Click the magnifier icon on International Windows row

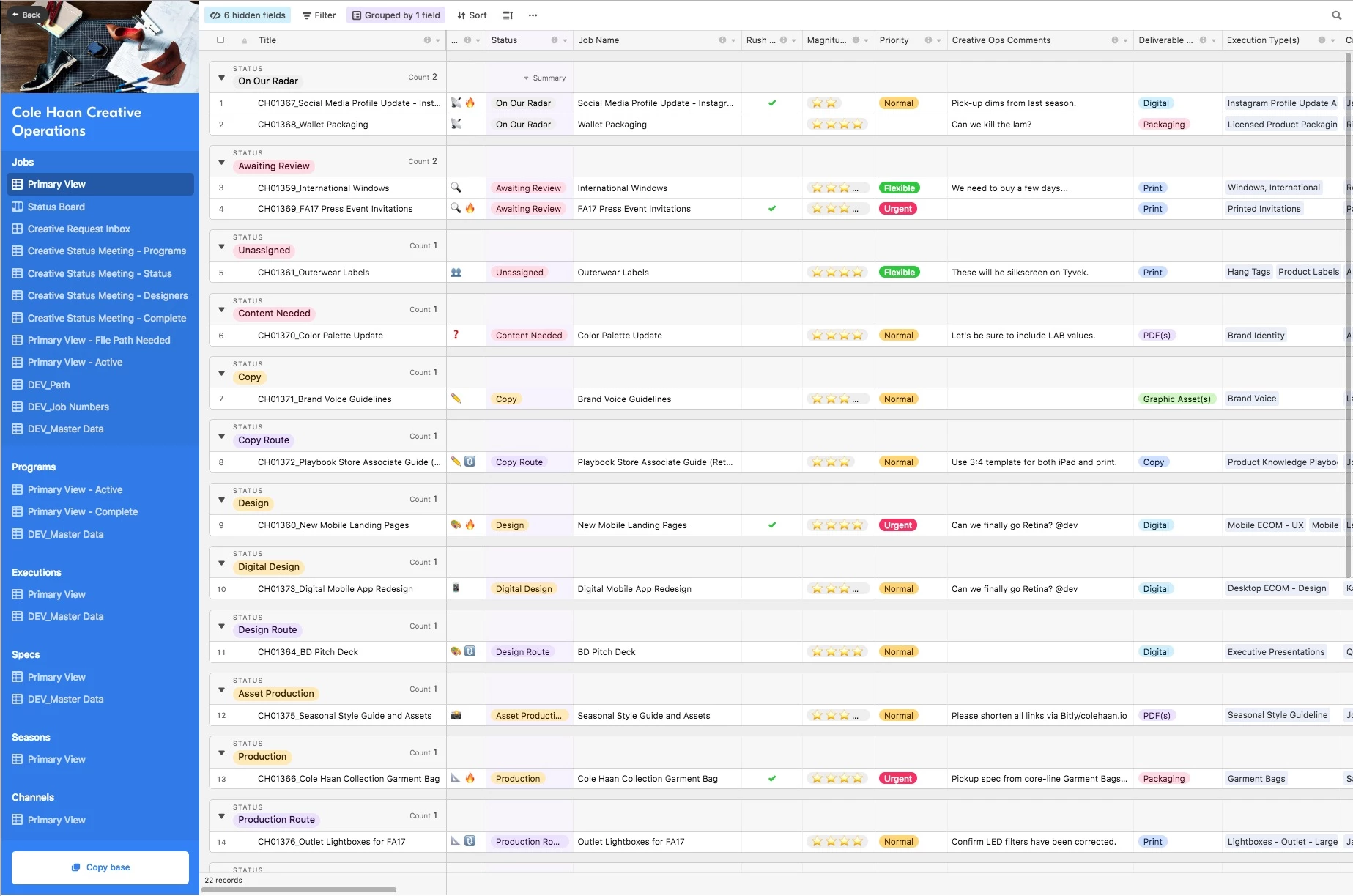(456, 188)
